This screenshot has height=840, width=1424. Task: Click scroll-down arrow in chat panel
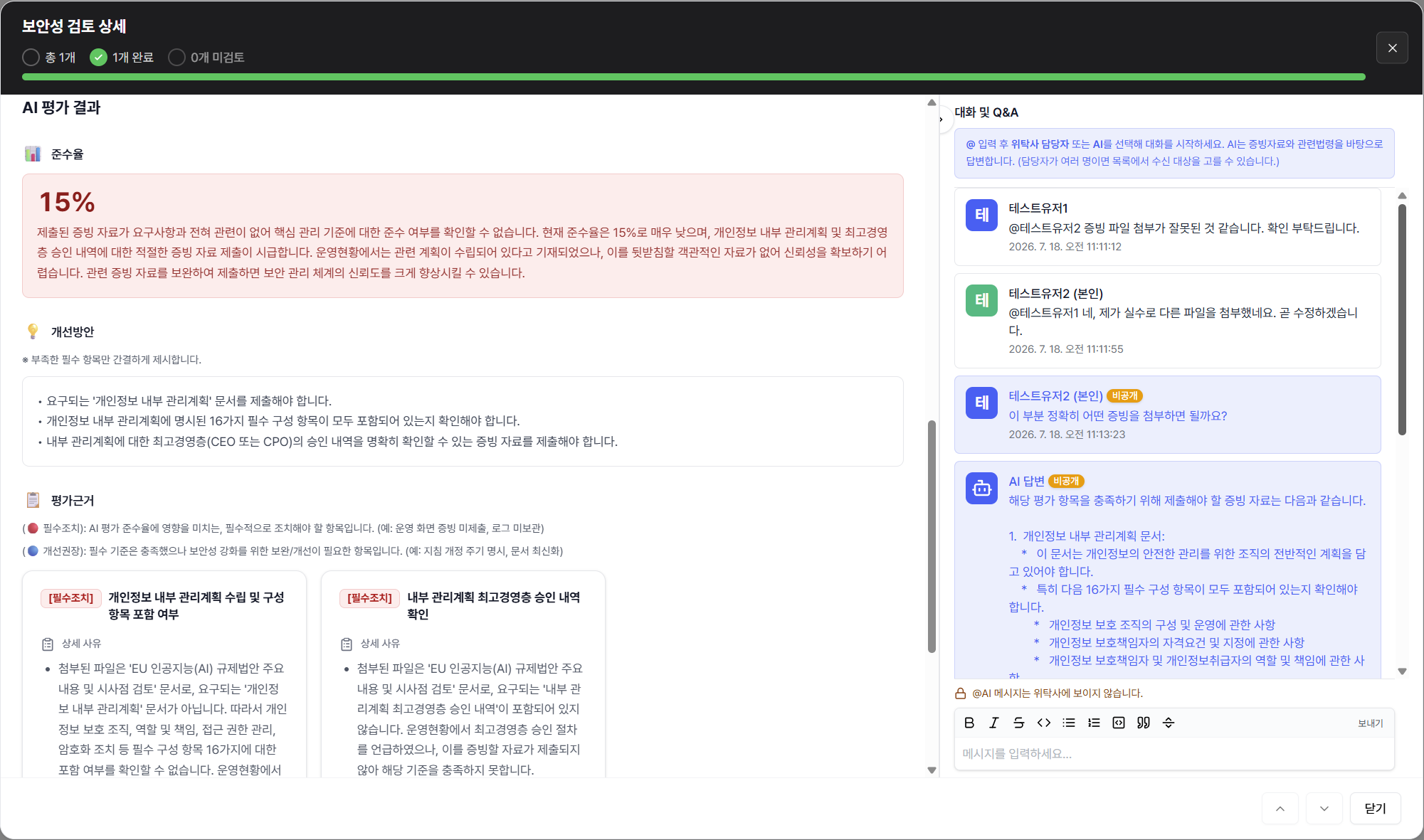click(1402, 671)
